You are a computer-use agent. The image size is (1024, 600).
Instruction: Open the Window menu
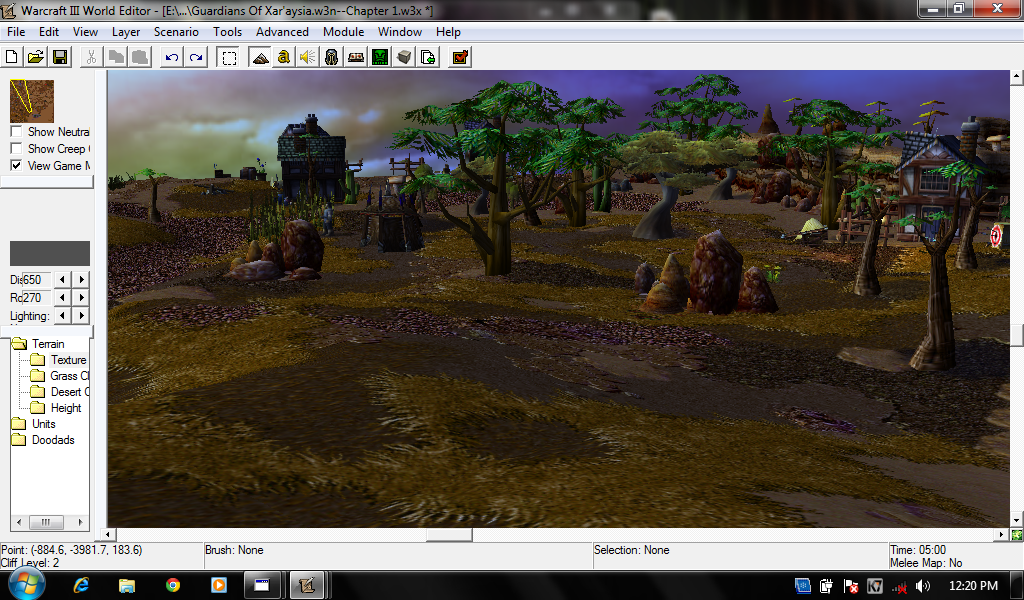(400, 32)
